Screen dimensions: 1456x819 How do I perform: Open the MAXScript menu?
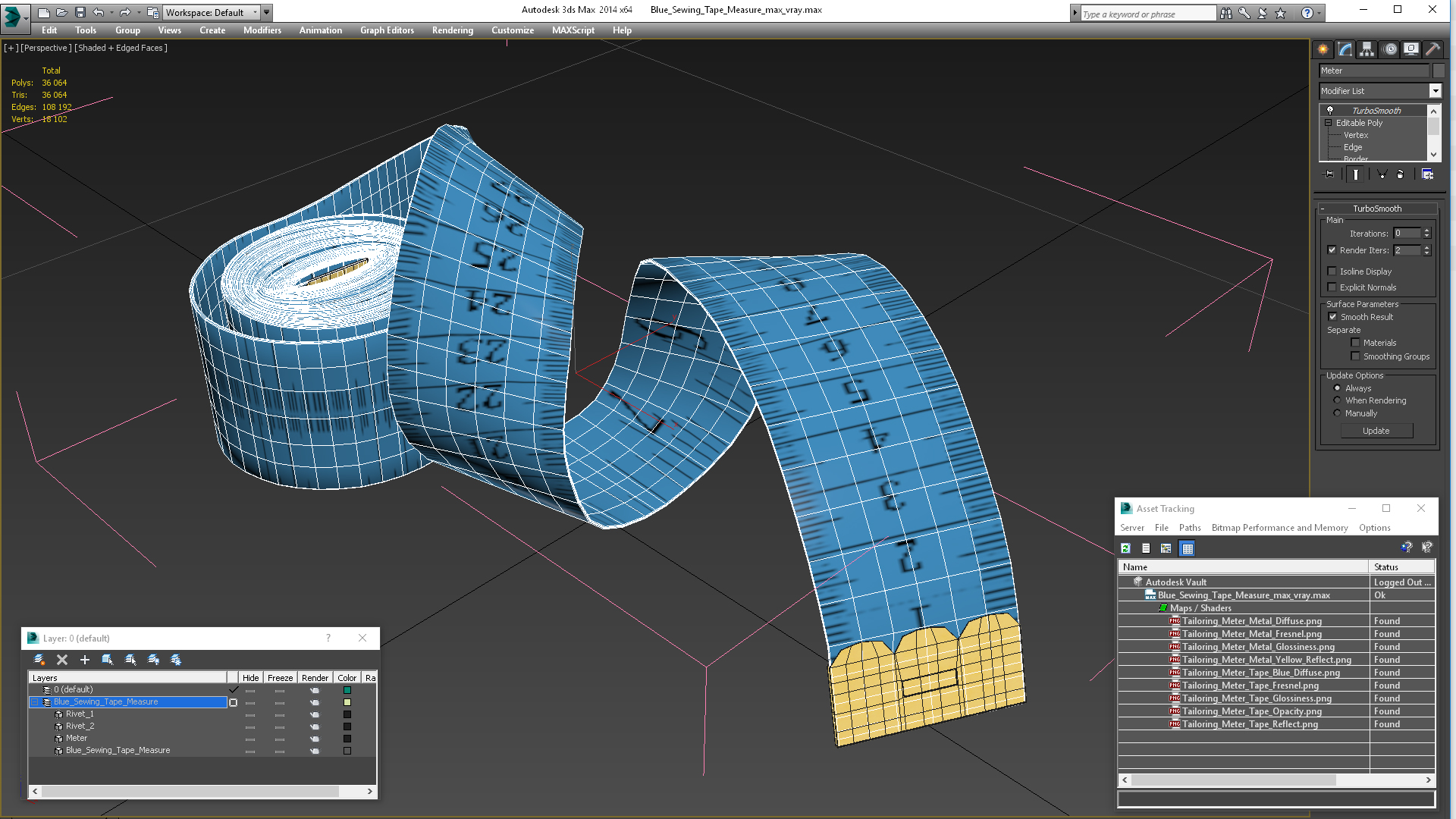point(573,30)
